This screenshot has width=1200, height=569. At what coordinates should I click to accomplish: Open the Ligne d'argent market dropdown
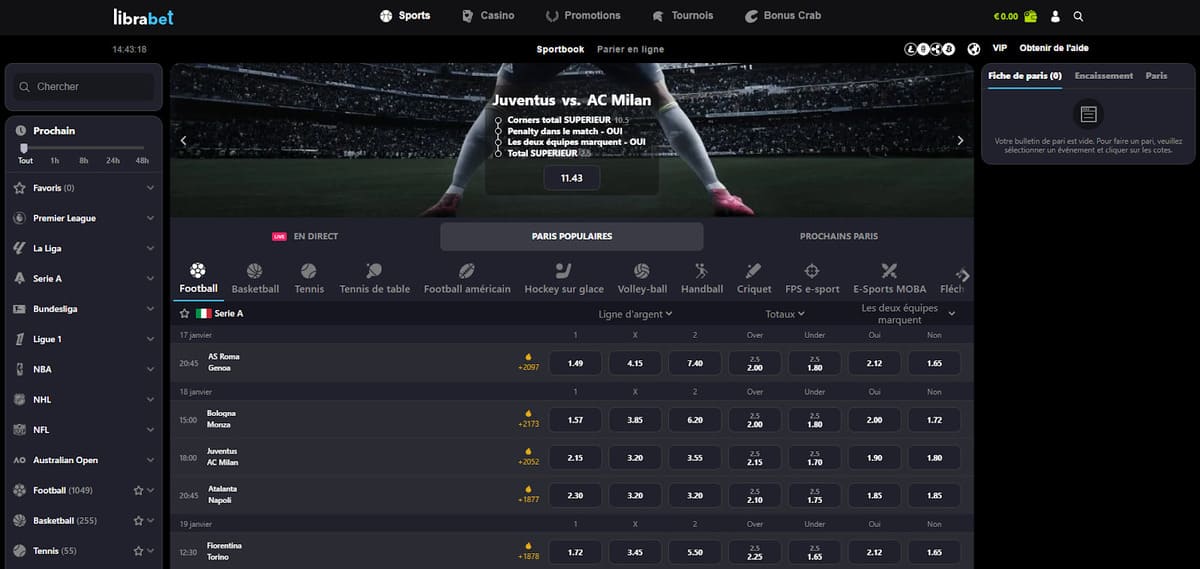tap(635, 314)
